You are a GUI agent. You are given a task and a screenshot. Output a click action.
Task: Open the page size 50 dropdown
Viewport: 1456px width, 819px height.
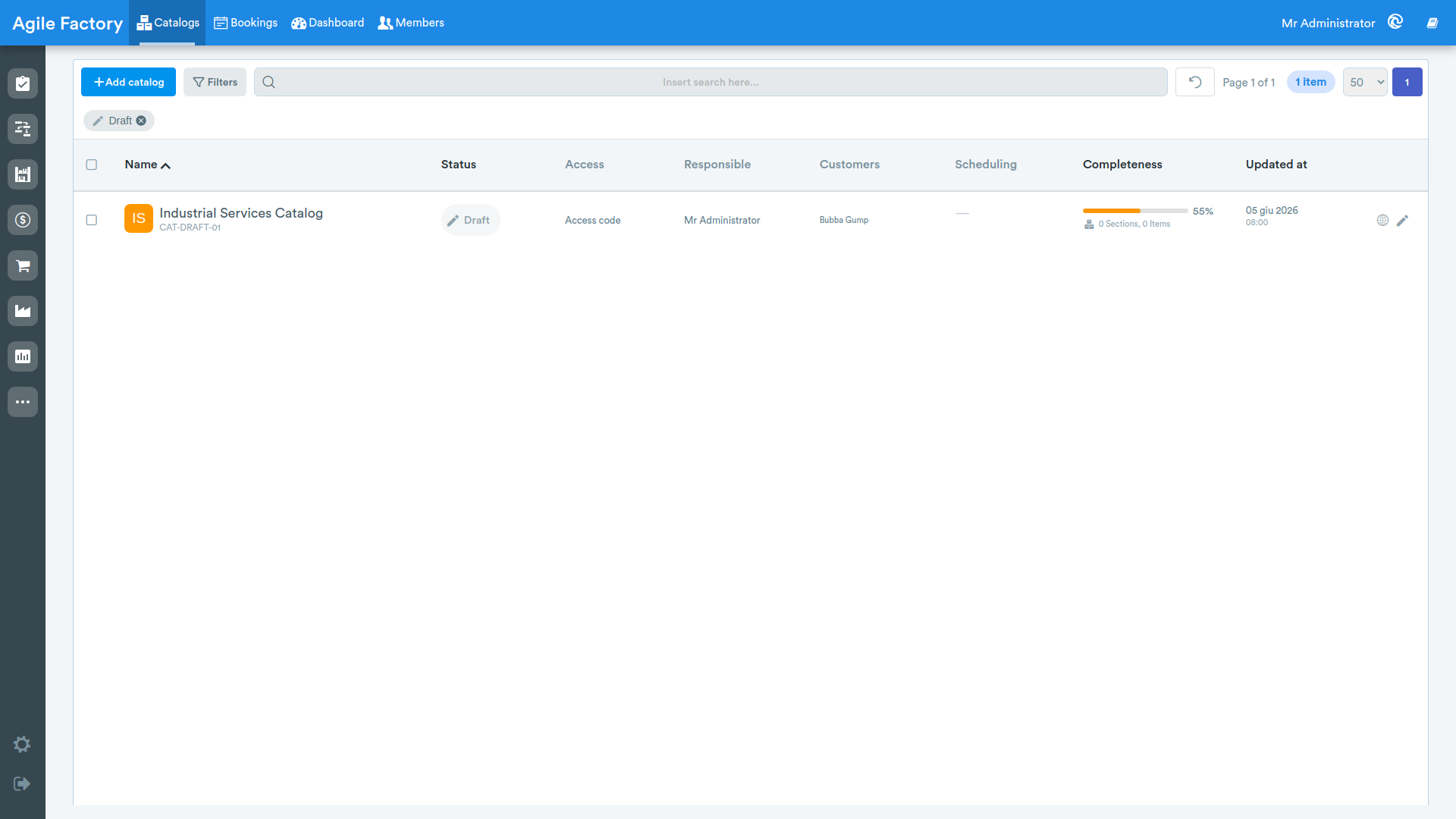(x=1365, y=82)
